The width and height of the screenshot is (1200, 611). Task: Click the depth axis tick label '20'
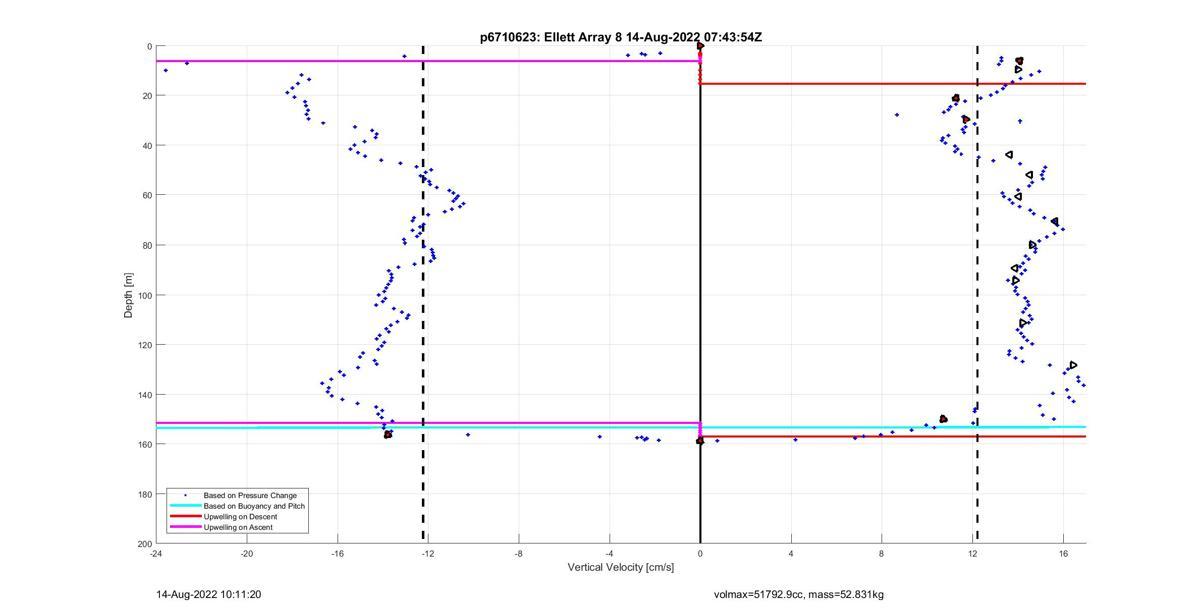(x=146, y=96)
